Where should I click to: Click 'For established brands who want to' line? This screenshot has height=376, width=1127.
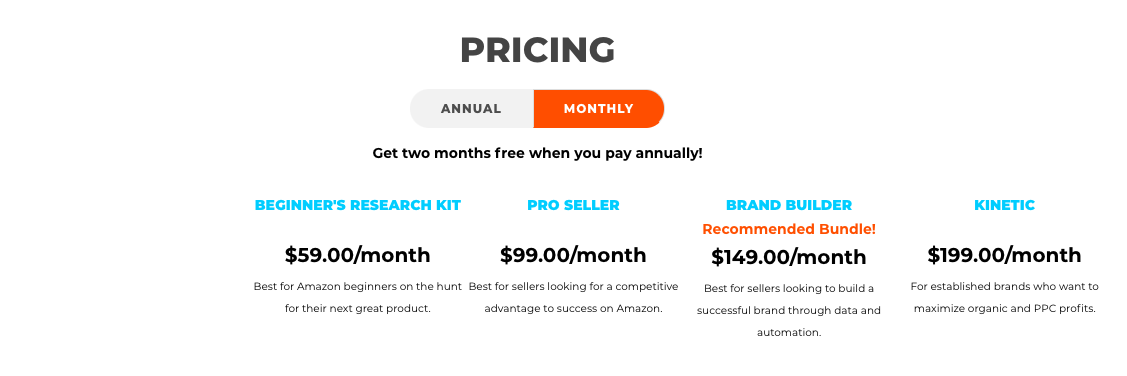[1004, 286]
